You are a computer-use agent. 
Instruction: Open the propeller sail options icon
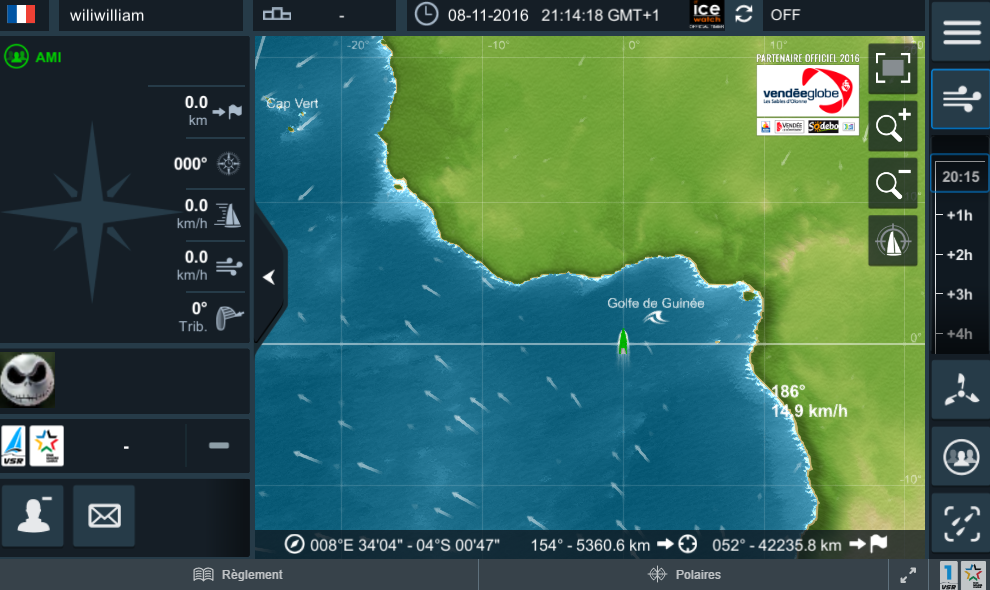pyautogui.click(x=961, y=390)
